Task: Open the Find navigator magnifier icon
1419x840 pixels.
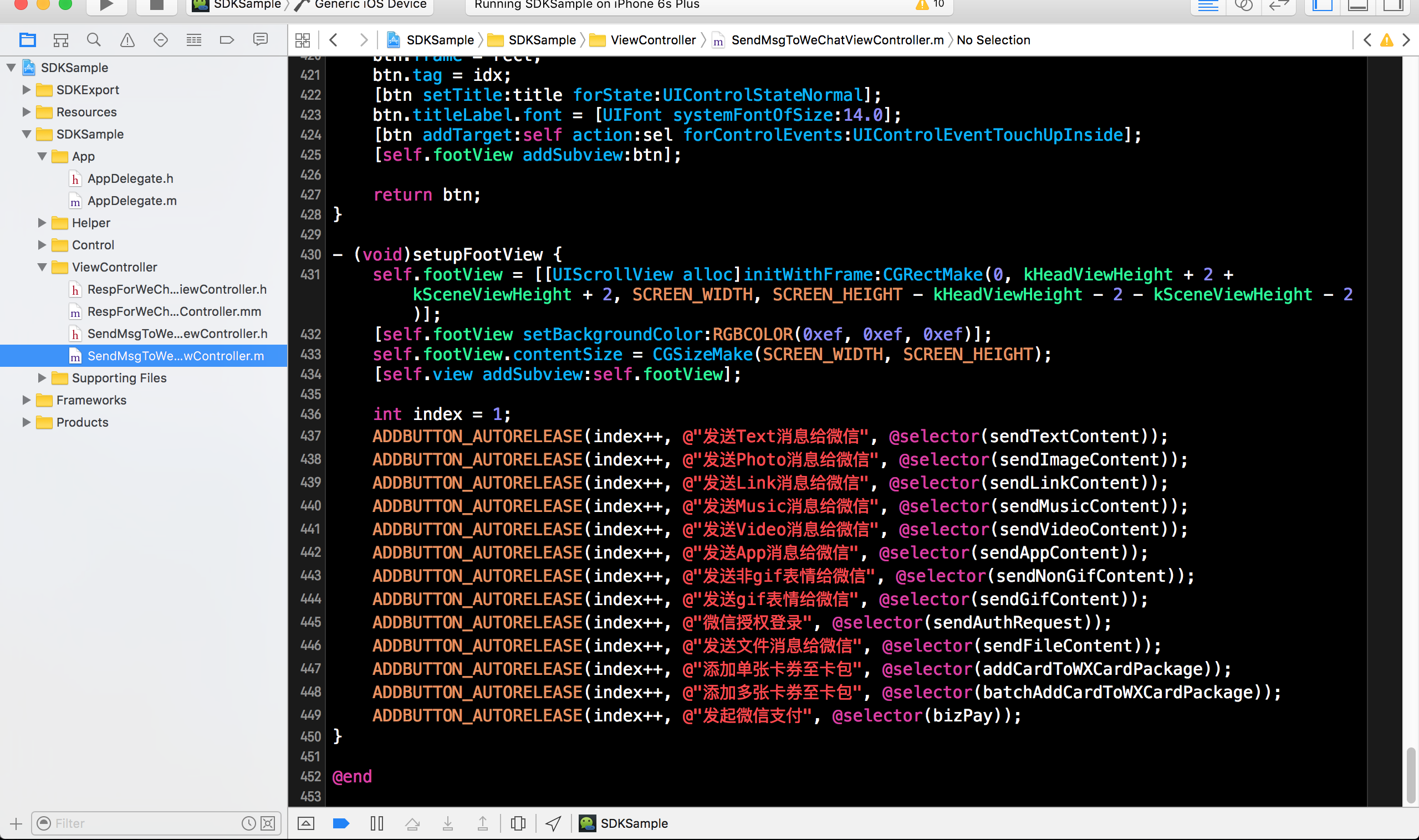Action: (x=94, y=40)
